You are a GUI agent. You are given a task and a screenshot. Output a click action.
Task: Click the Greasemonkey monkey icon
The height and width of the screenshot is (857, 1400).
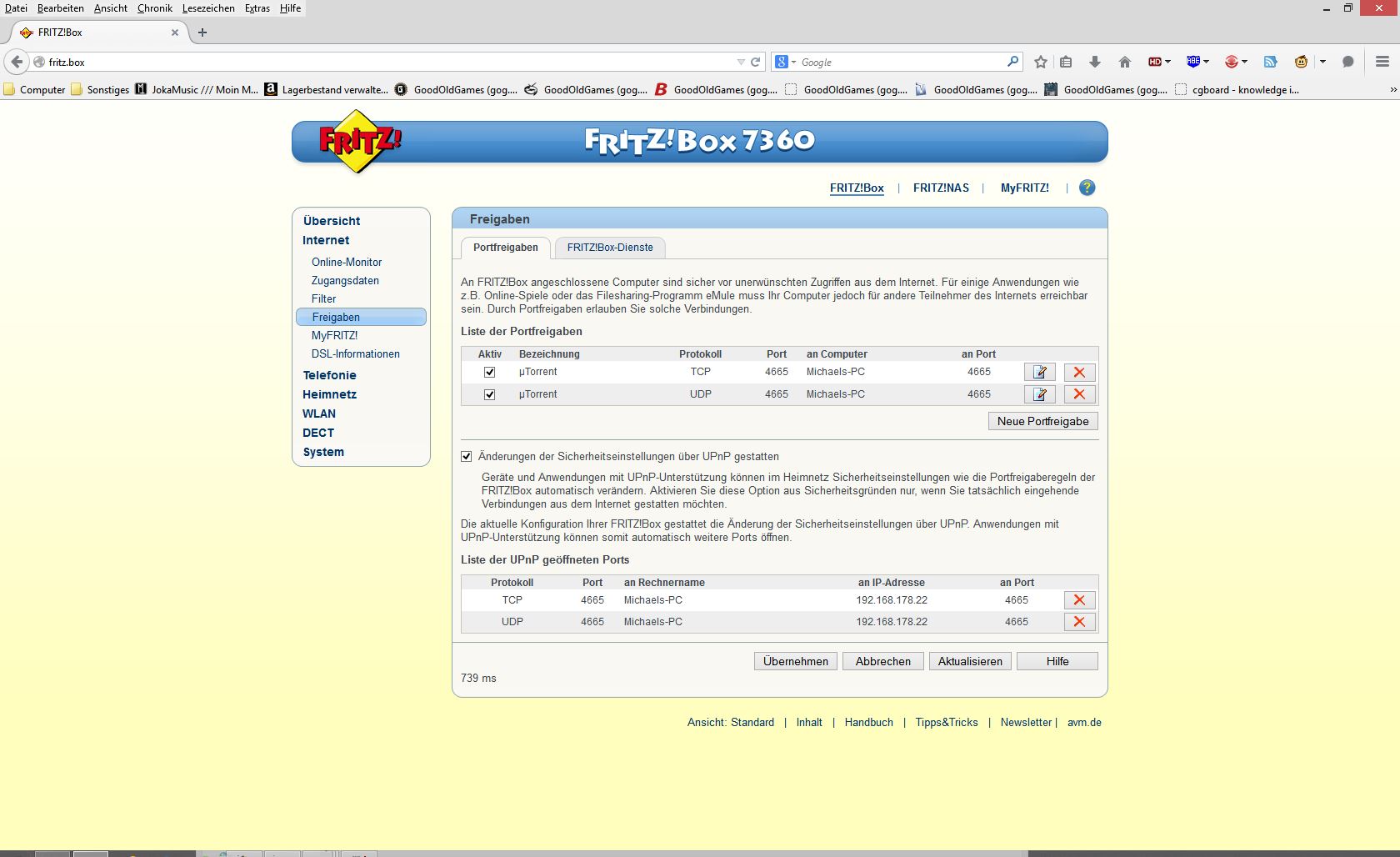point(1301,62)
